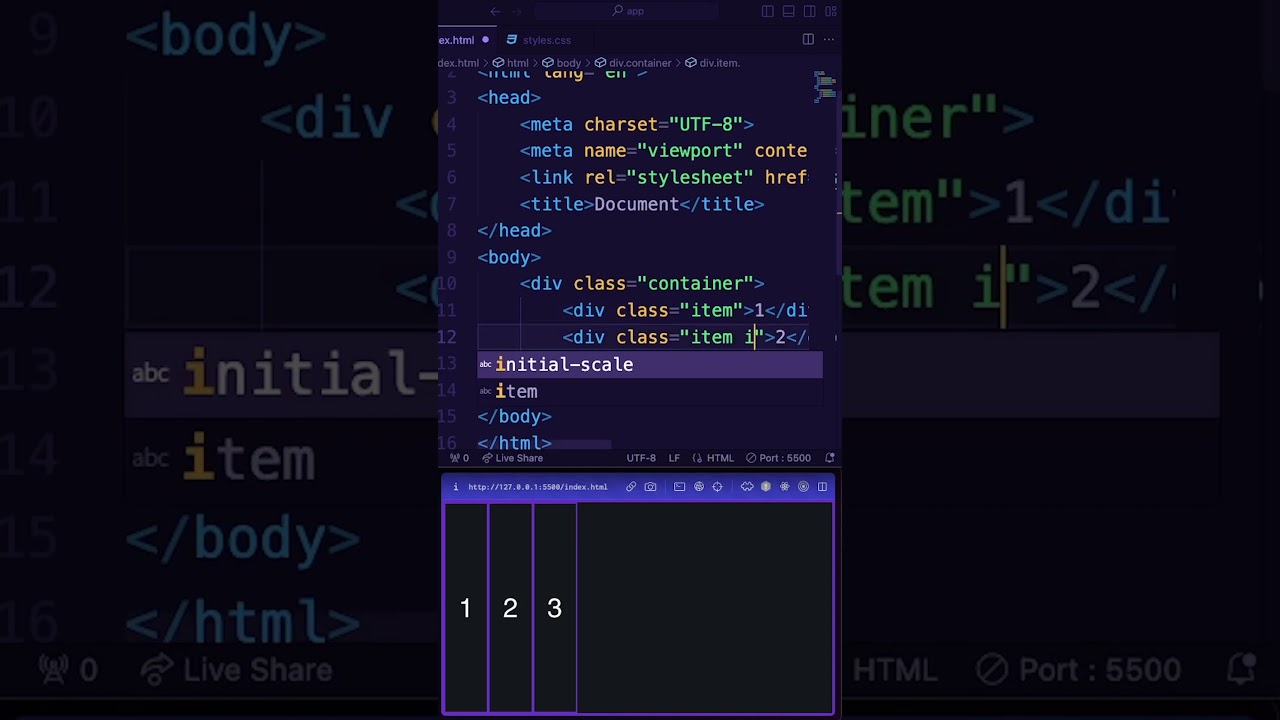1280x720 pixels.
Task: Click the '<head>' opening tag on line 3
Action: tap(509, 97)
